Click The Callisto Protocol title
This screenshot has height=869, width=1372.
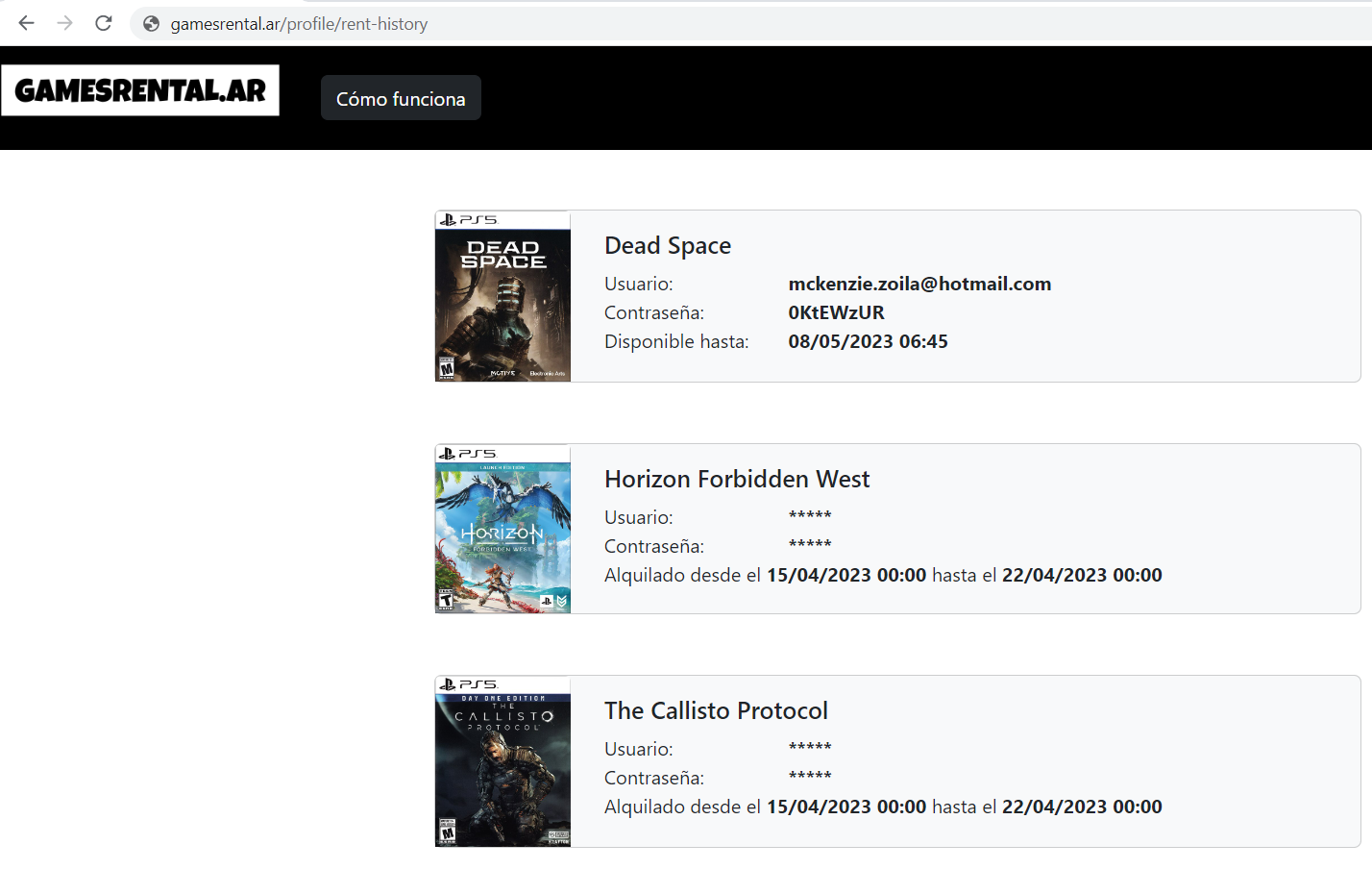pyautogui.click(x=715, y=710)
